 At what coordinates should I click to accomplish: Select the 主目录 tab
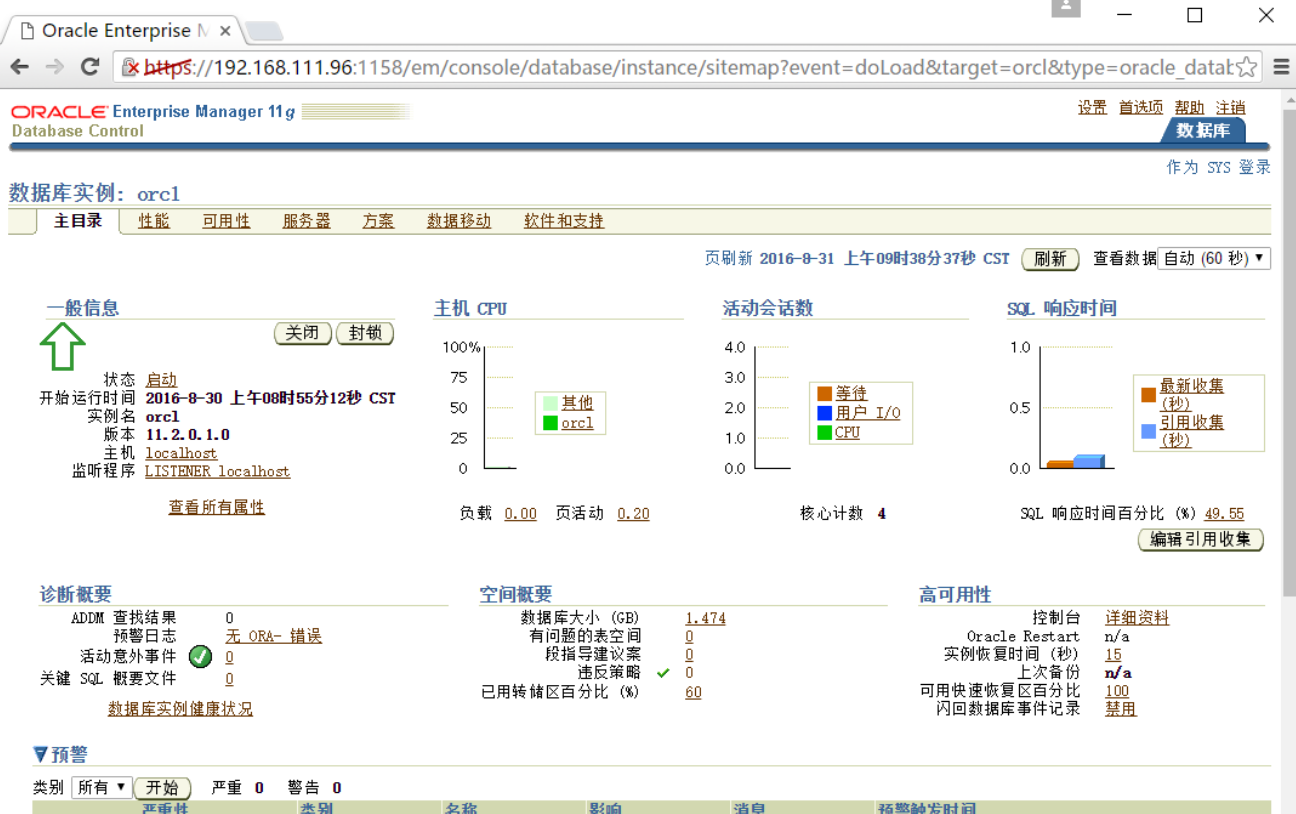tap(78, 221)
